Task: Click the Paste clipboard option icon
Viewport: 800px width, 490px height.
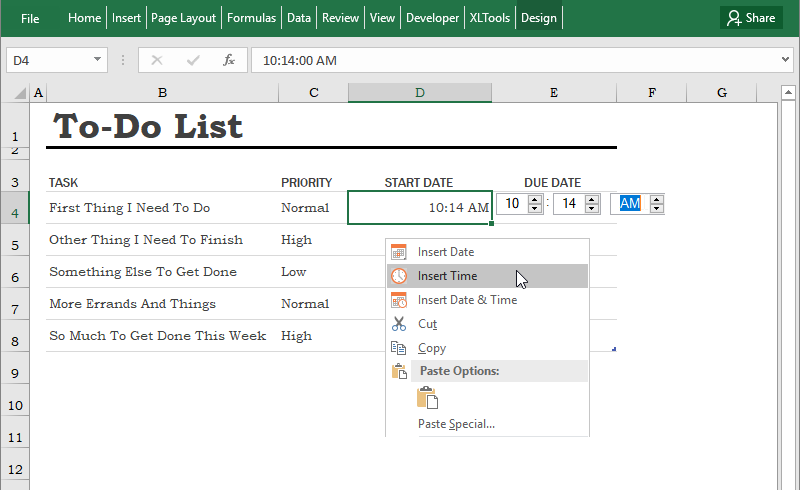Action: click(428, 398)
